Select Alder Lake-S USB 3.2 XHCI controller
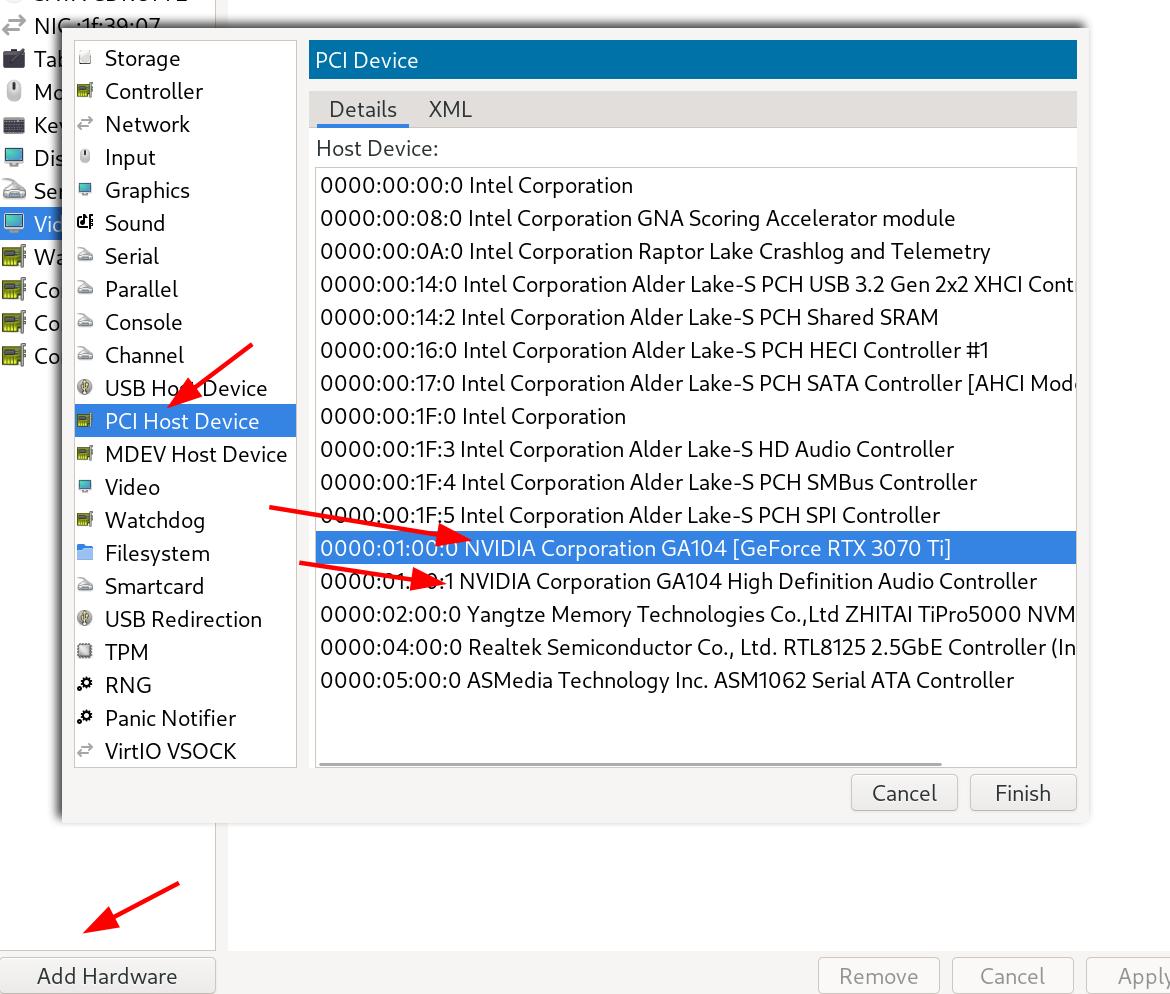This screenshot has width=1170, height=994. 695,284
